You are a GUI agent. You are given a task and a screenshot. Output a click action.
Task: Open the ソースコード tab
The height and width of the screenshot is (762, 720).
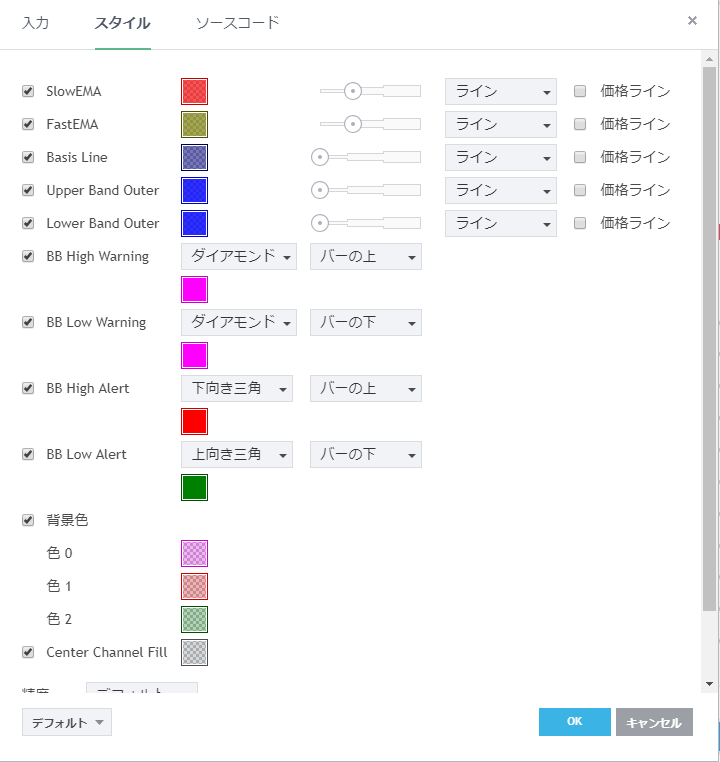click(x=237, y=22)
